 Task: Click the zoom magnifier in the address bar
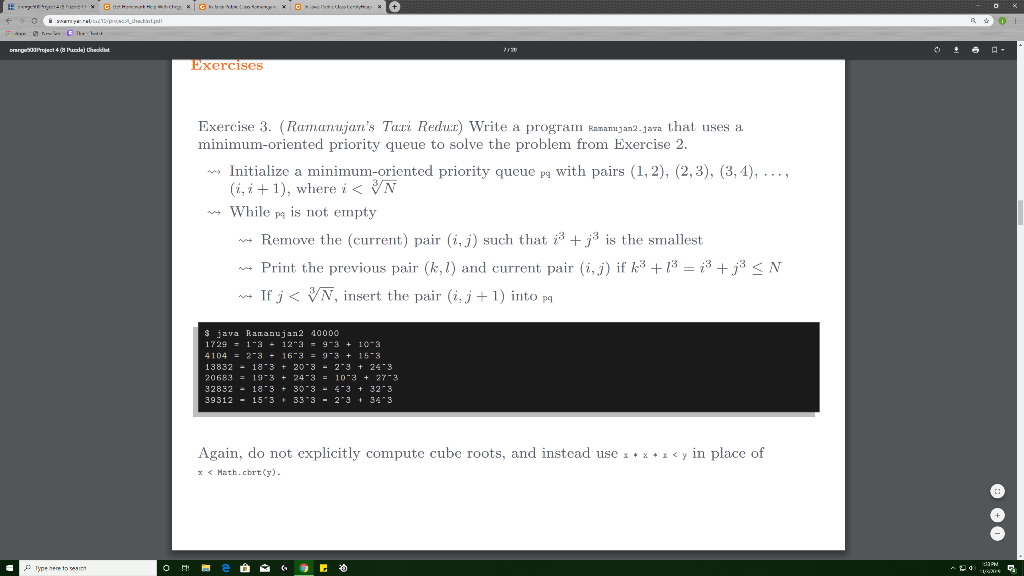[x=973, y=21]
